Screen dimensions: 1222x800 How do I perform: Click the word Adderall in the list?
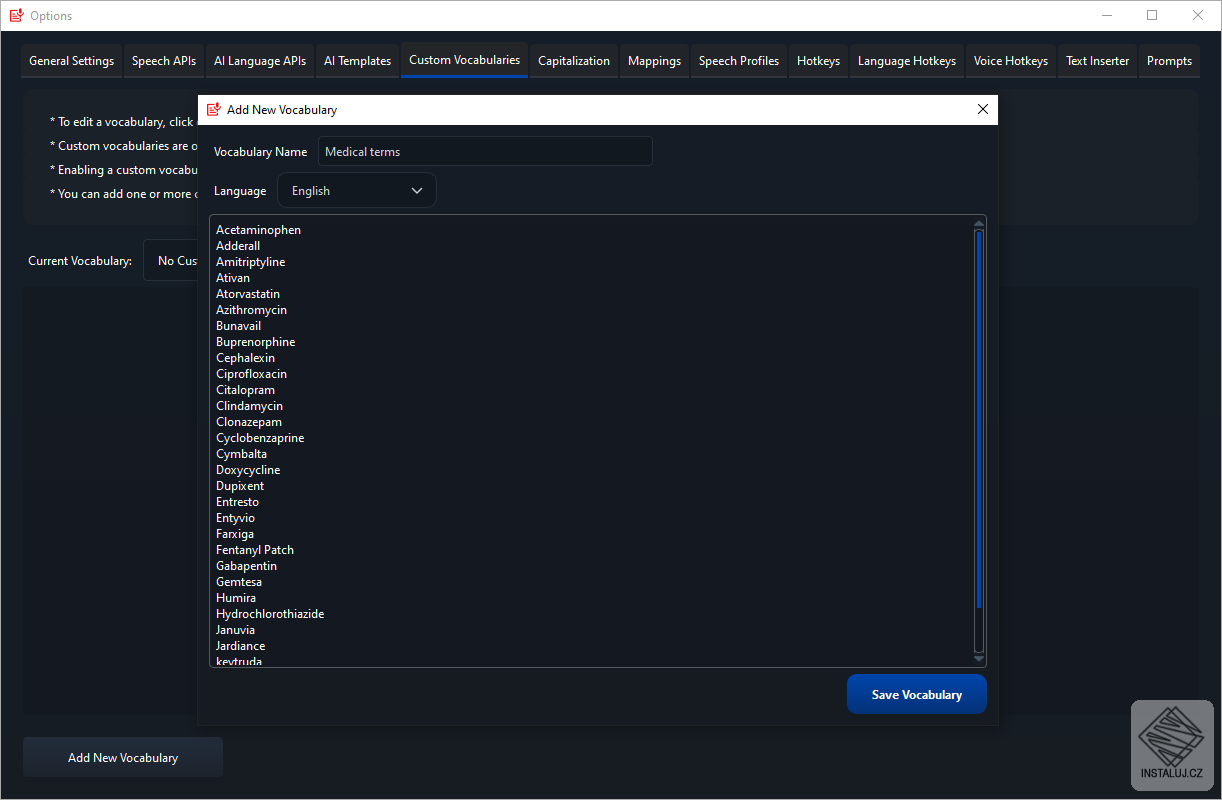point(238,246)
